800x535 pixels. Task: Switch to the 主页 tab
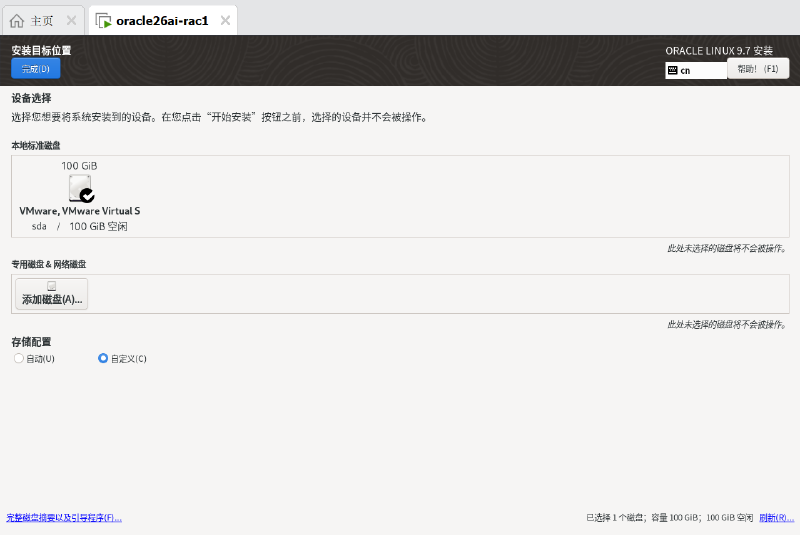(43, 21)
